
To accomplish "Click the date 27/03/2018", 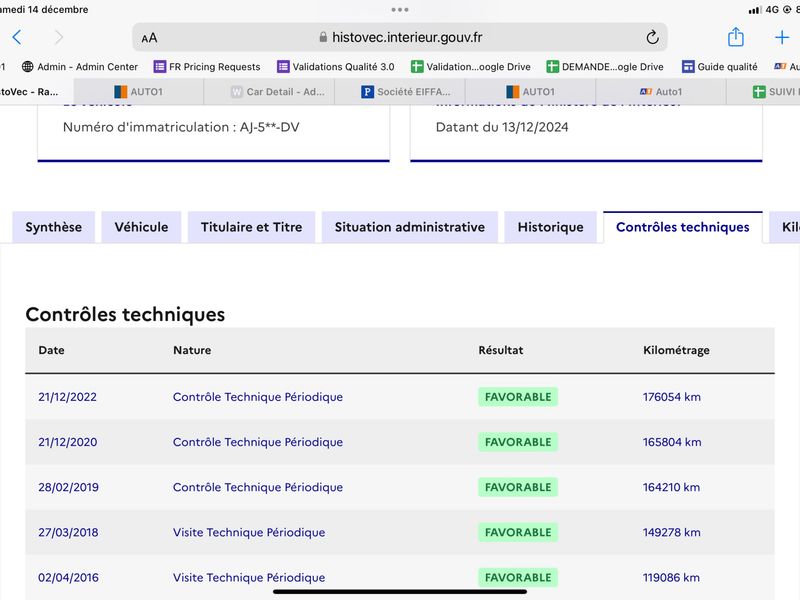I will (68, 532).
